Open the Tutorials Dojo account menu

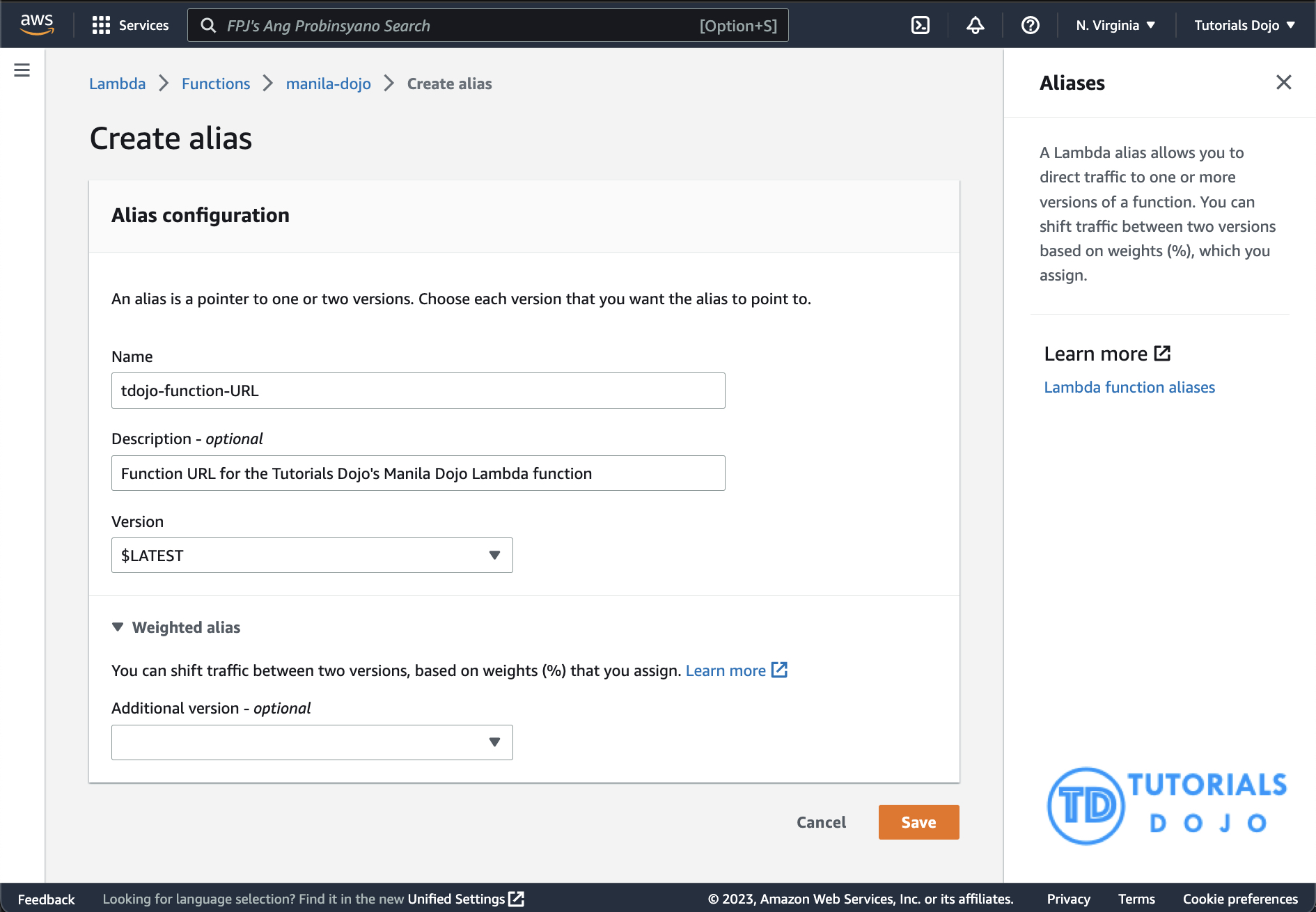click(1244, 25)
